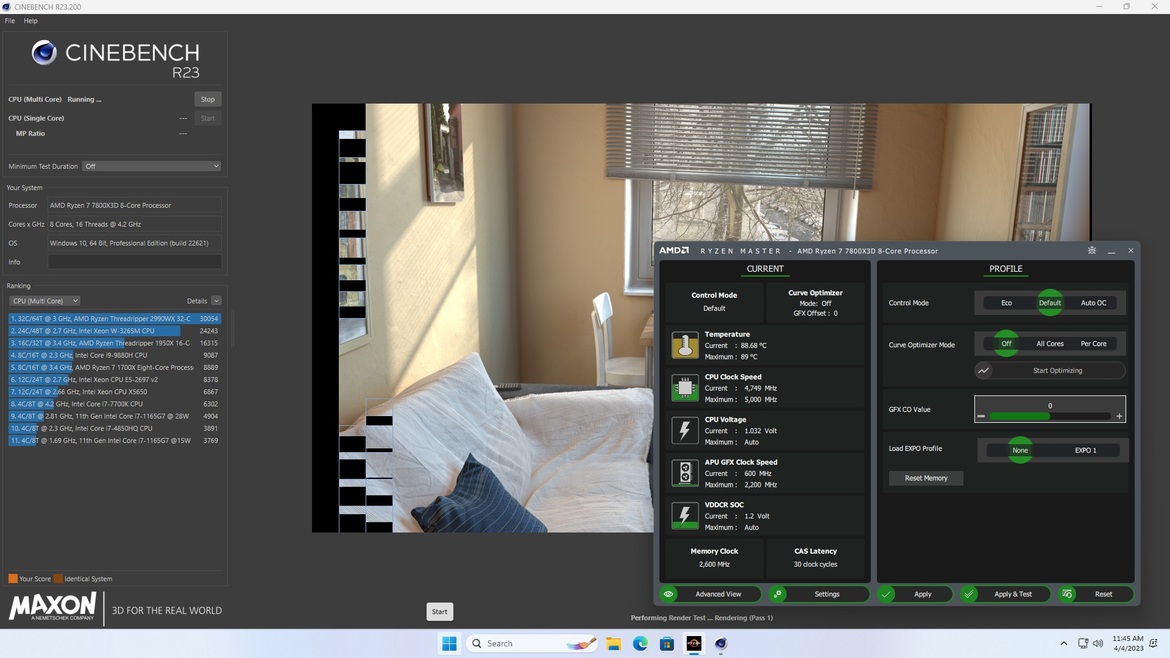Click the taskbar notification icon
This screenshot has width=1170, height=658.
[x=1154, y=643]
